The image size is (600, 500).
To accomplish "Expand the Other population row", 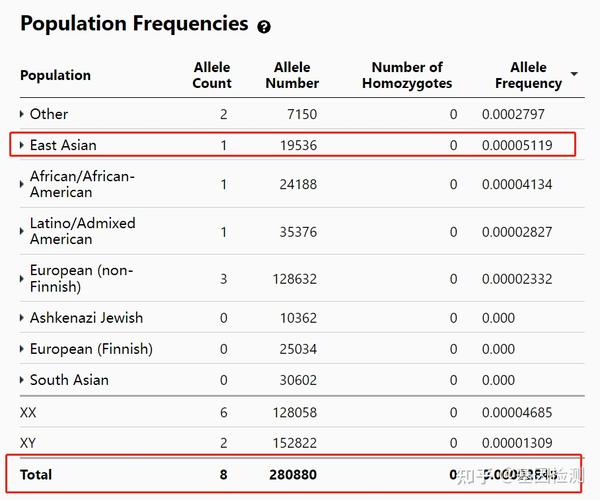I will (x=22, y=115).
